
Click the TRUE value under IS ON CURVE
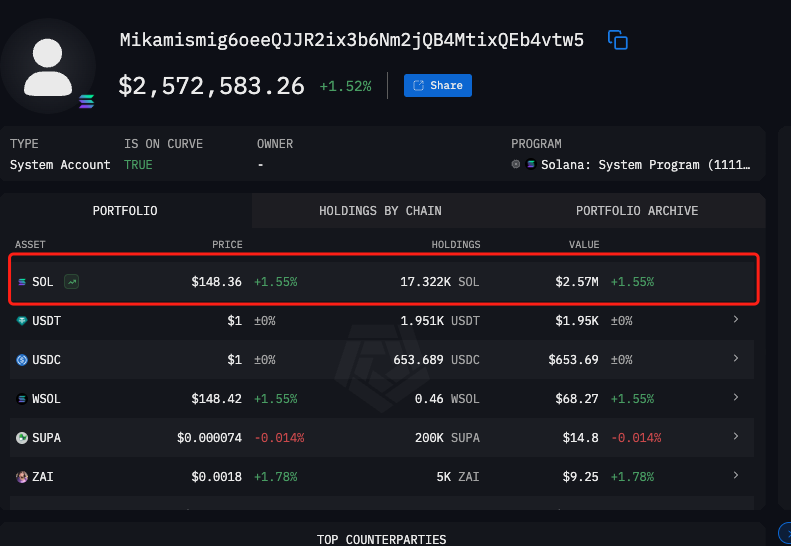pos(138,165)
